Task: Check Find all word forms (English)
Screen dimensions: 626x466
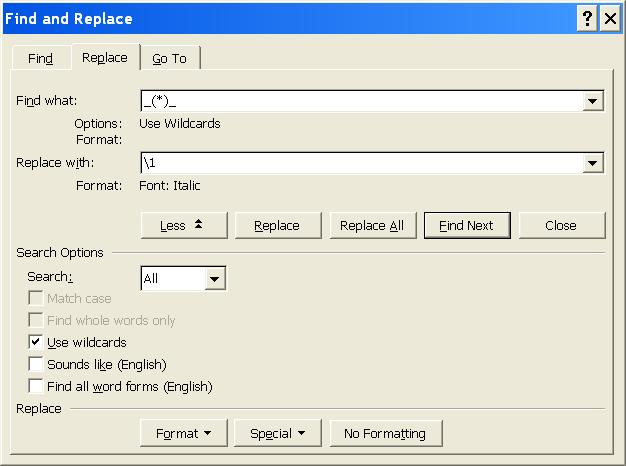Action: click(x=37, y=386)
